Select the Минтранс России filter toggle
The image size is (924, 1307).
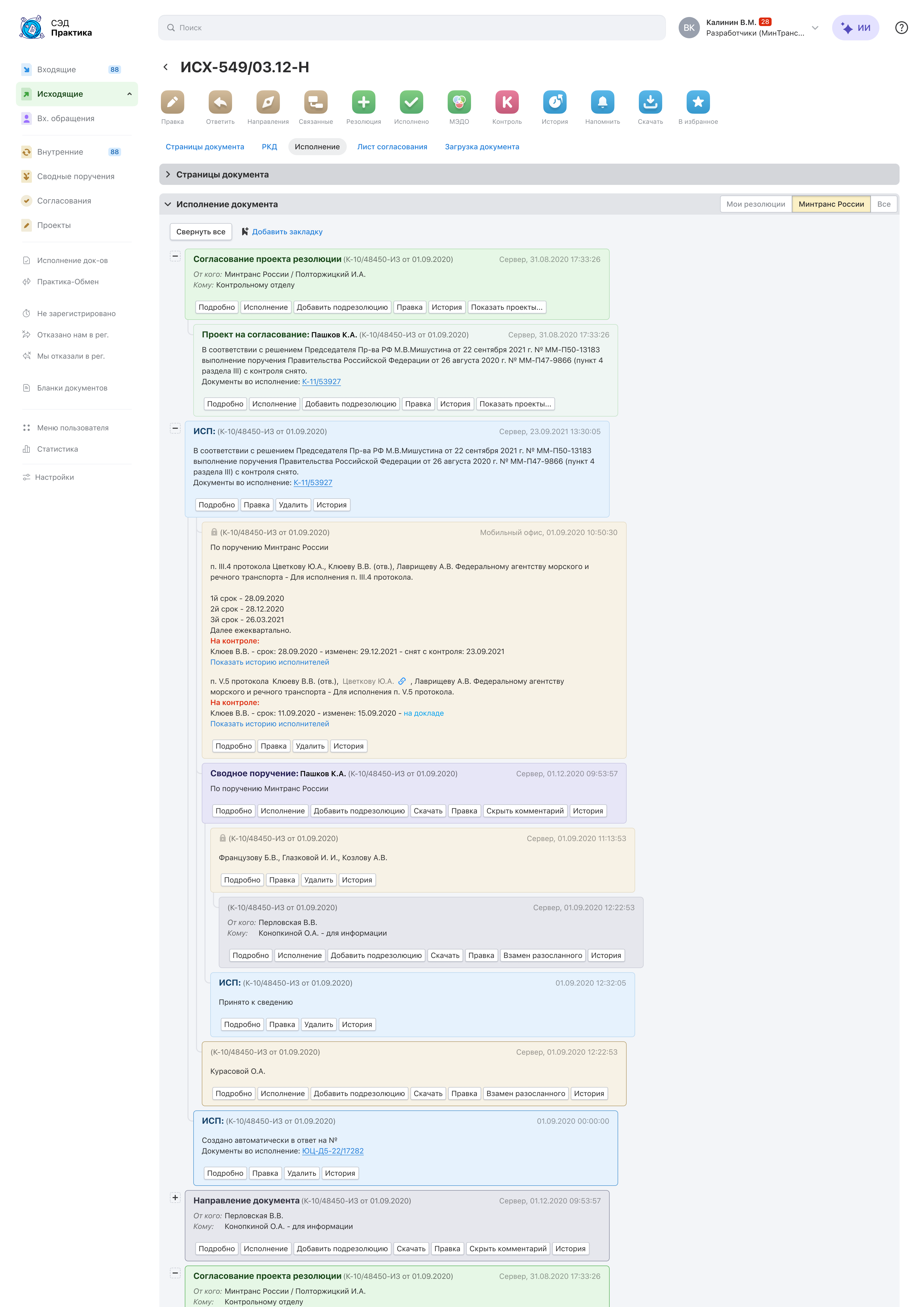(x=831, y=204)
